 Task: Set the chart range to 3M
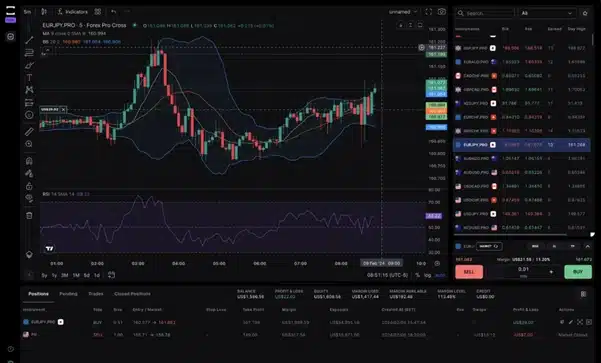[64, 275]
